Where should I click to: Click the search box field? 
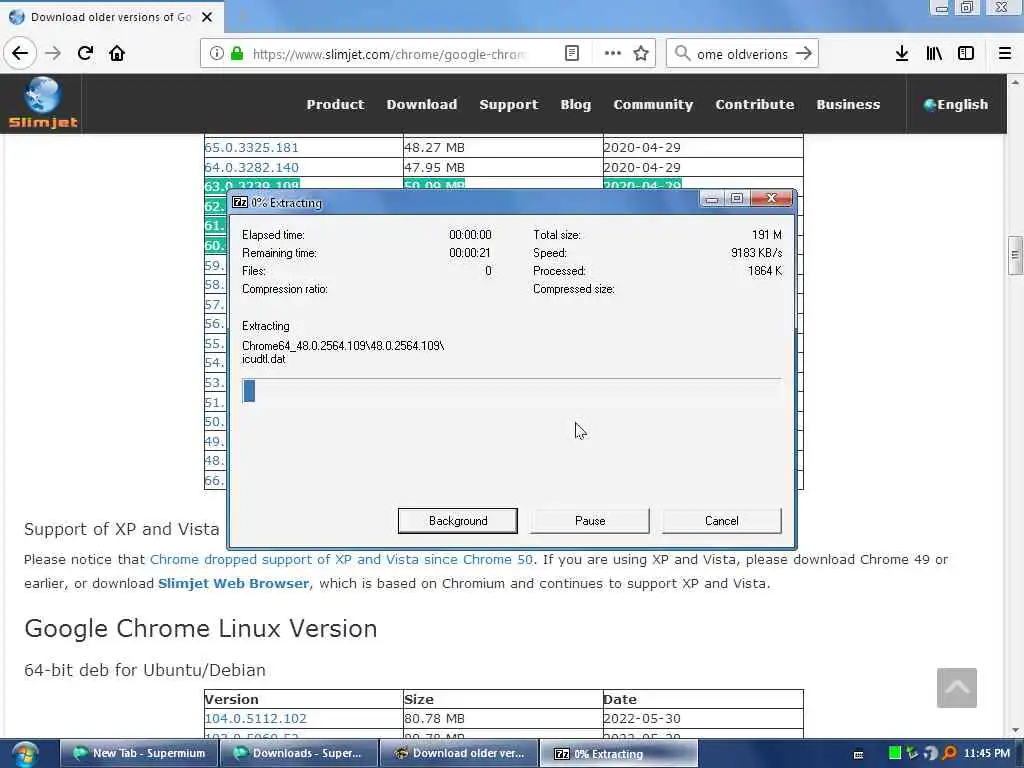(742, 54)
